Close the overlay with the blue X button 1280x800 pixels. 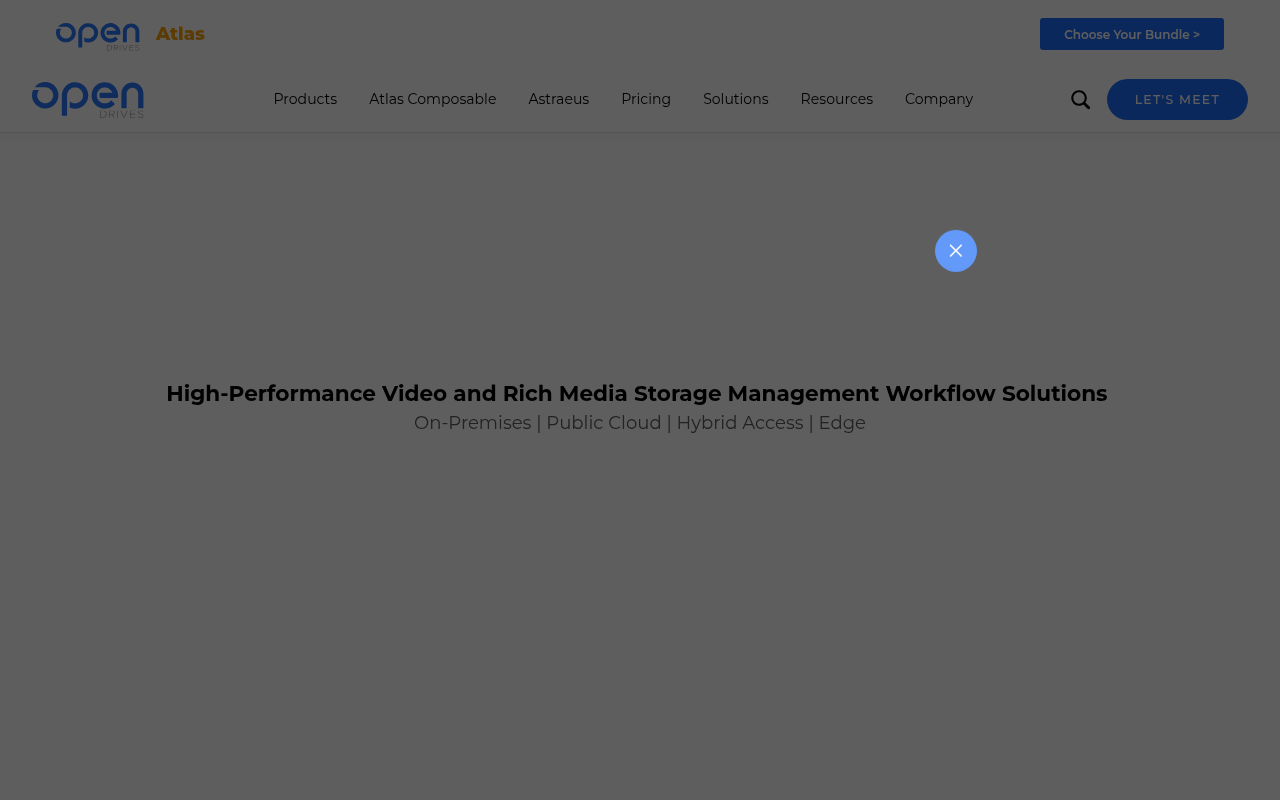956,251
